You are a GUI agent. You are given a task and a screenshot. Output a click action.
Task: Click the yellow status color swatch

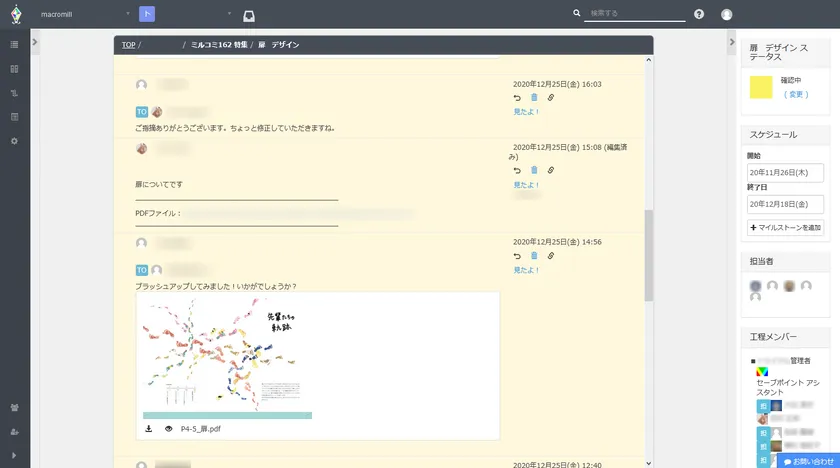pos(761,87)
